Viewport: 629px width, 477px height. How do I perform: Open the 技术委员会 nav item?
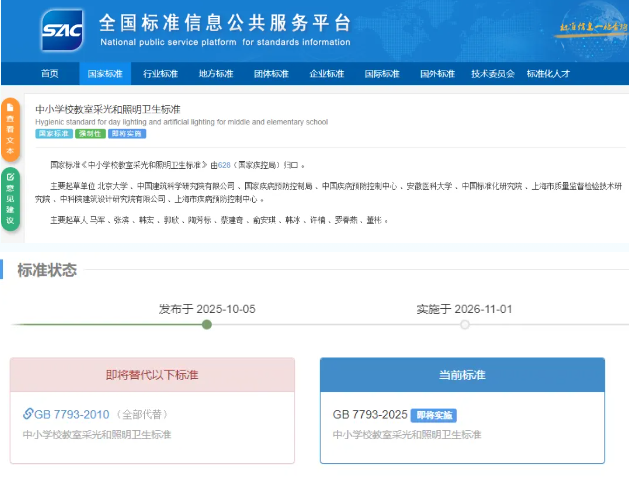492,74
